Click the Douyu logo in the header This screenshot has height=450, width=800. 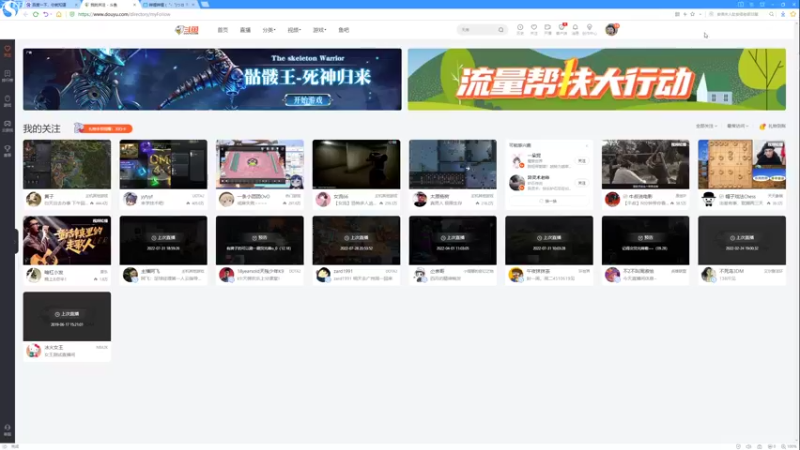187,30
